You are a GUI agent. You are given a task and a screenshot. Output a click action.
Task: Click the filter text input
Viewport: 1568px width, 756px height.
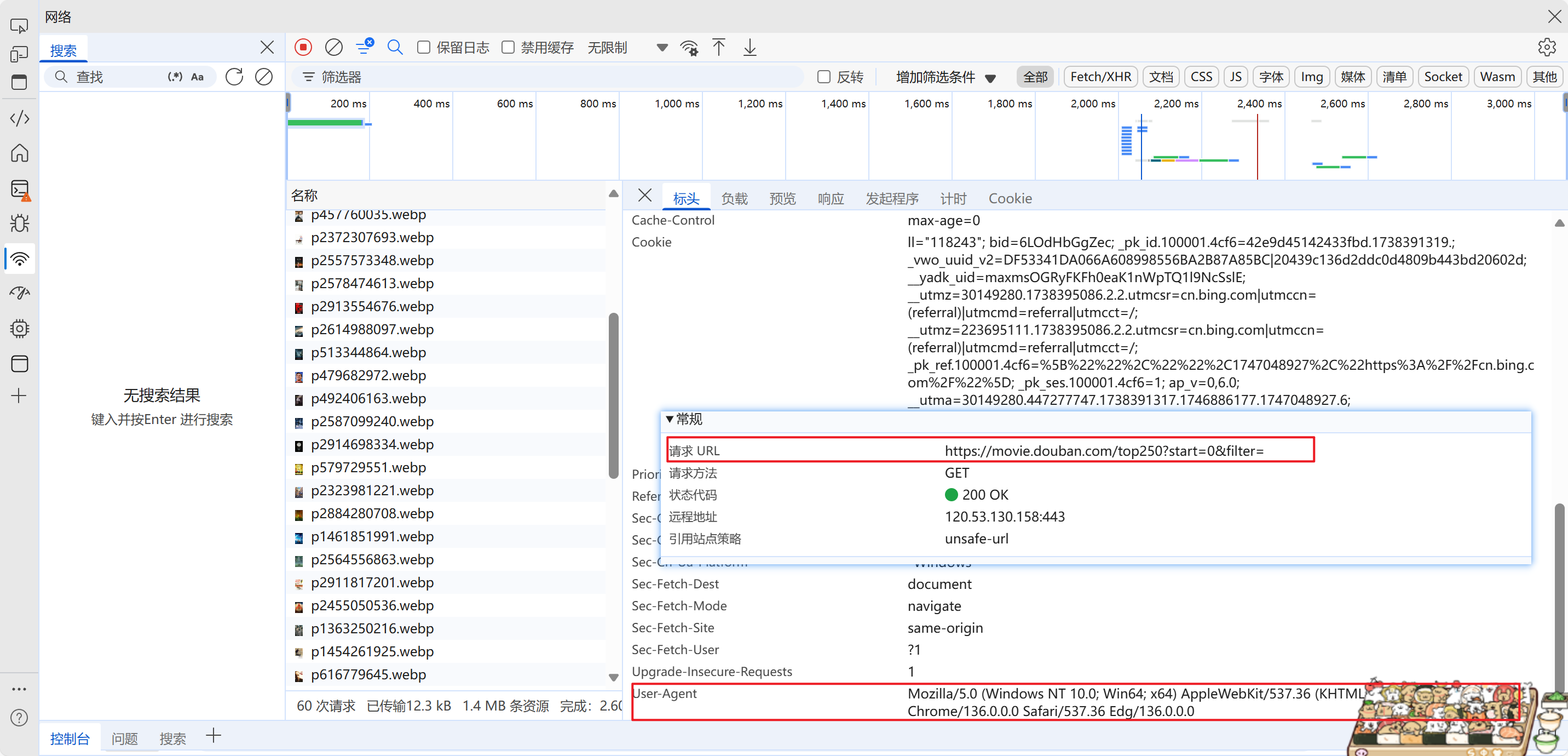[548, 77]
